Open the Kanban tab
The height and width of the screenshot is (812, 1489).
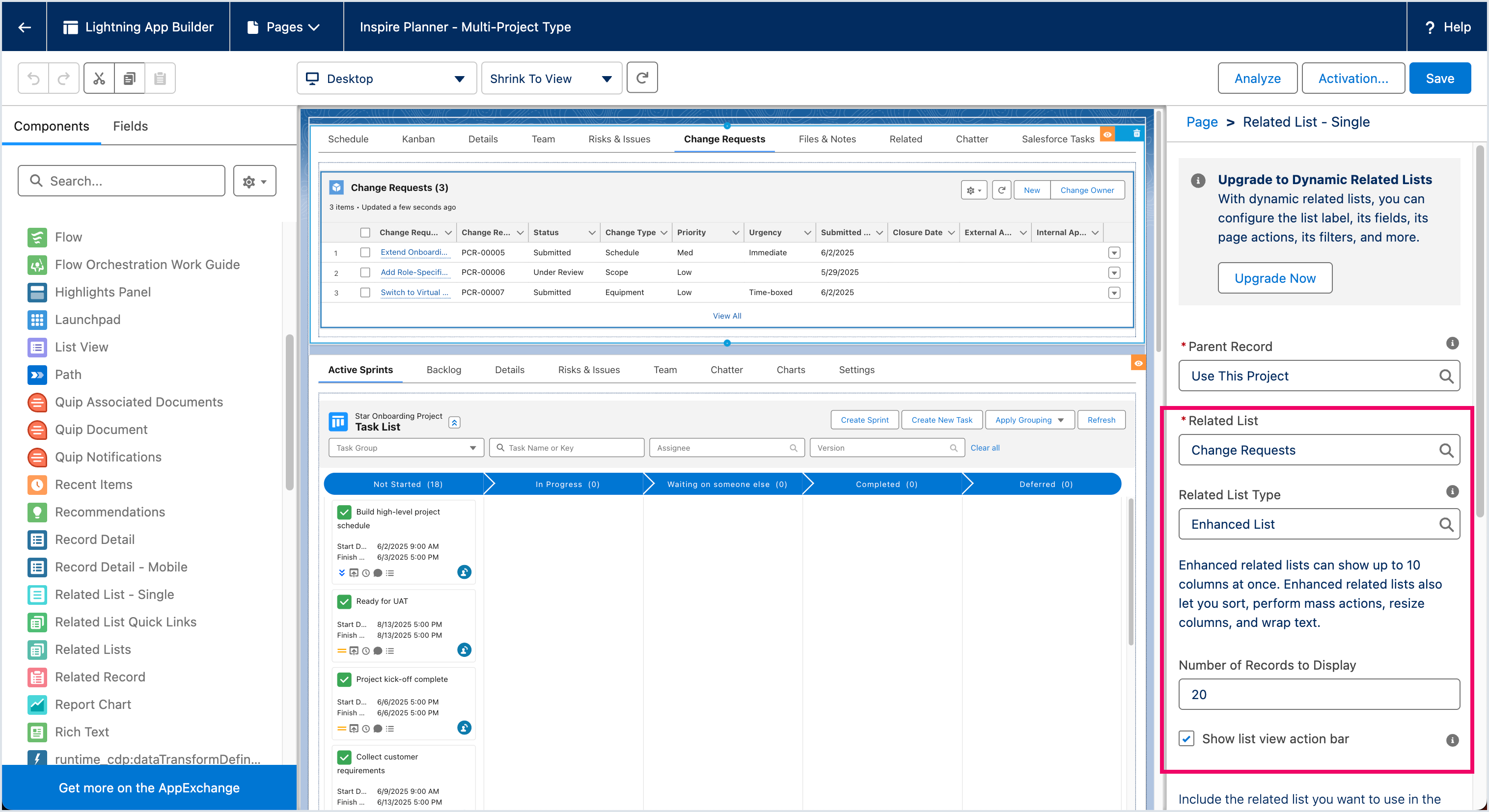[x=418, y=139]
